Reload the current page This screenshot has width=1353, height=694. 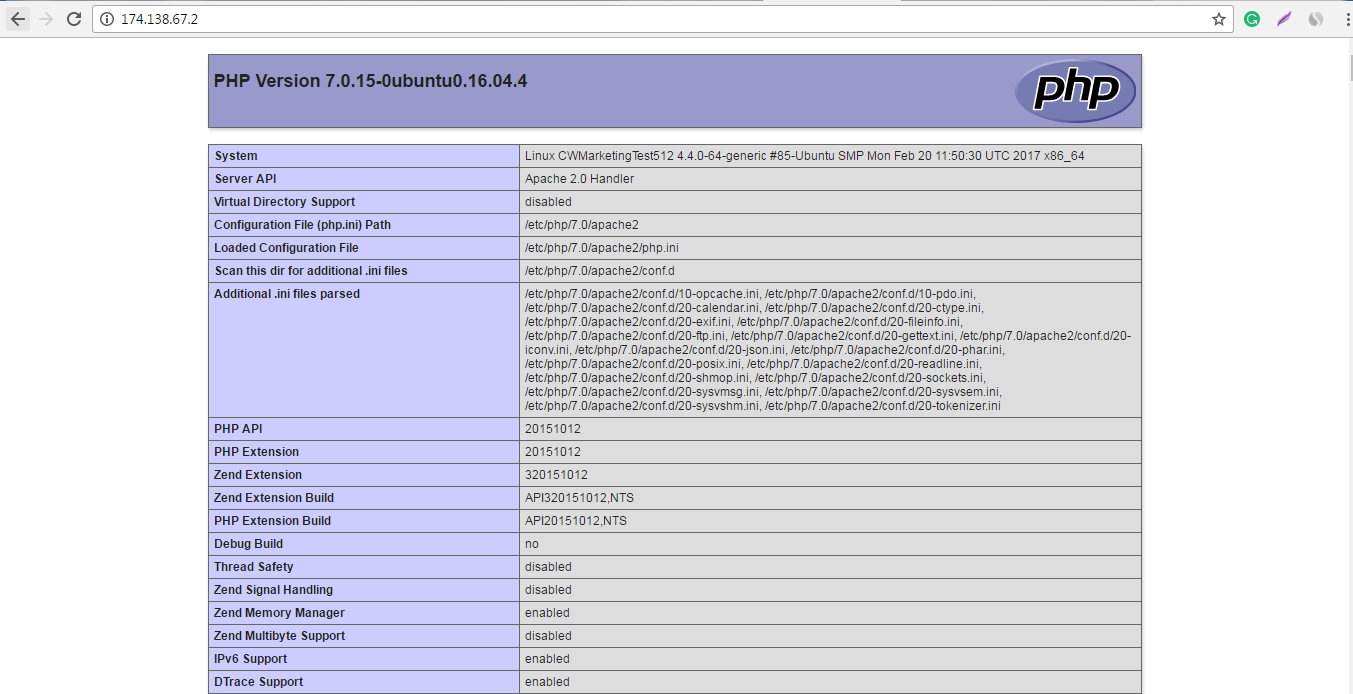tap(74, 19)
